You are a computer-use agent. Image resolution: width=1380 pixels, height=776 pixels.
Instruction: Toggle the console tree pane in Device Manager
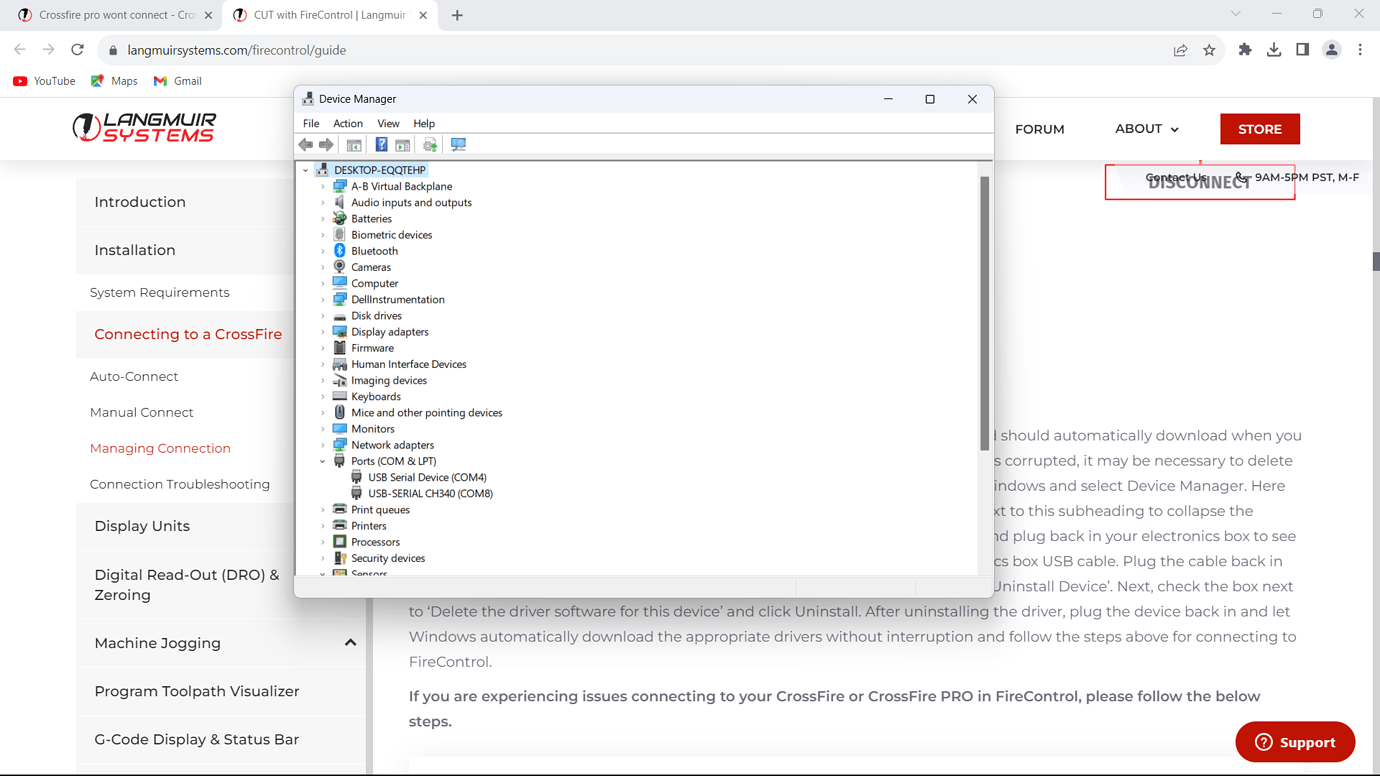pos(354,145)
